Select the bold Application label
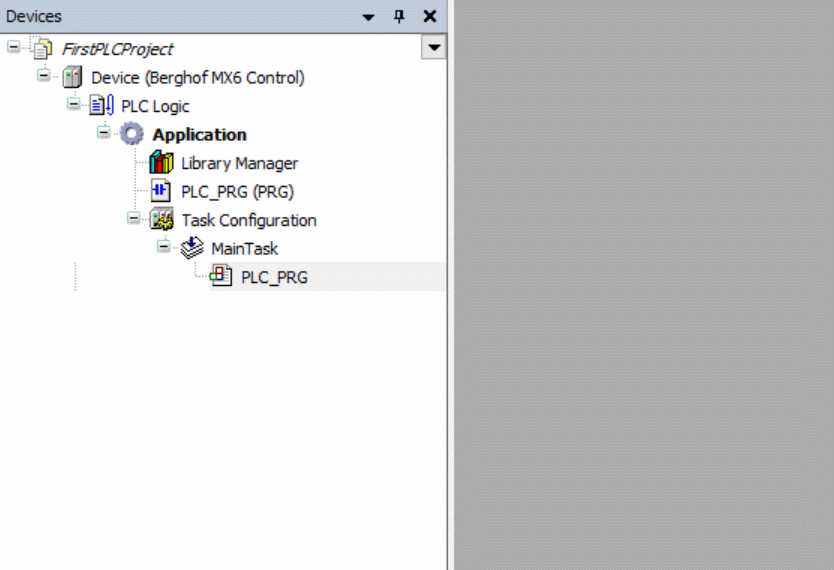This screenshot has height=570, width=834. pyautogui.click(x=199, y=135)
